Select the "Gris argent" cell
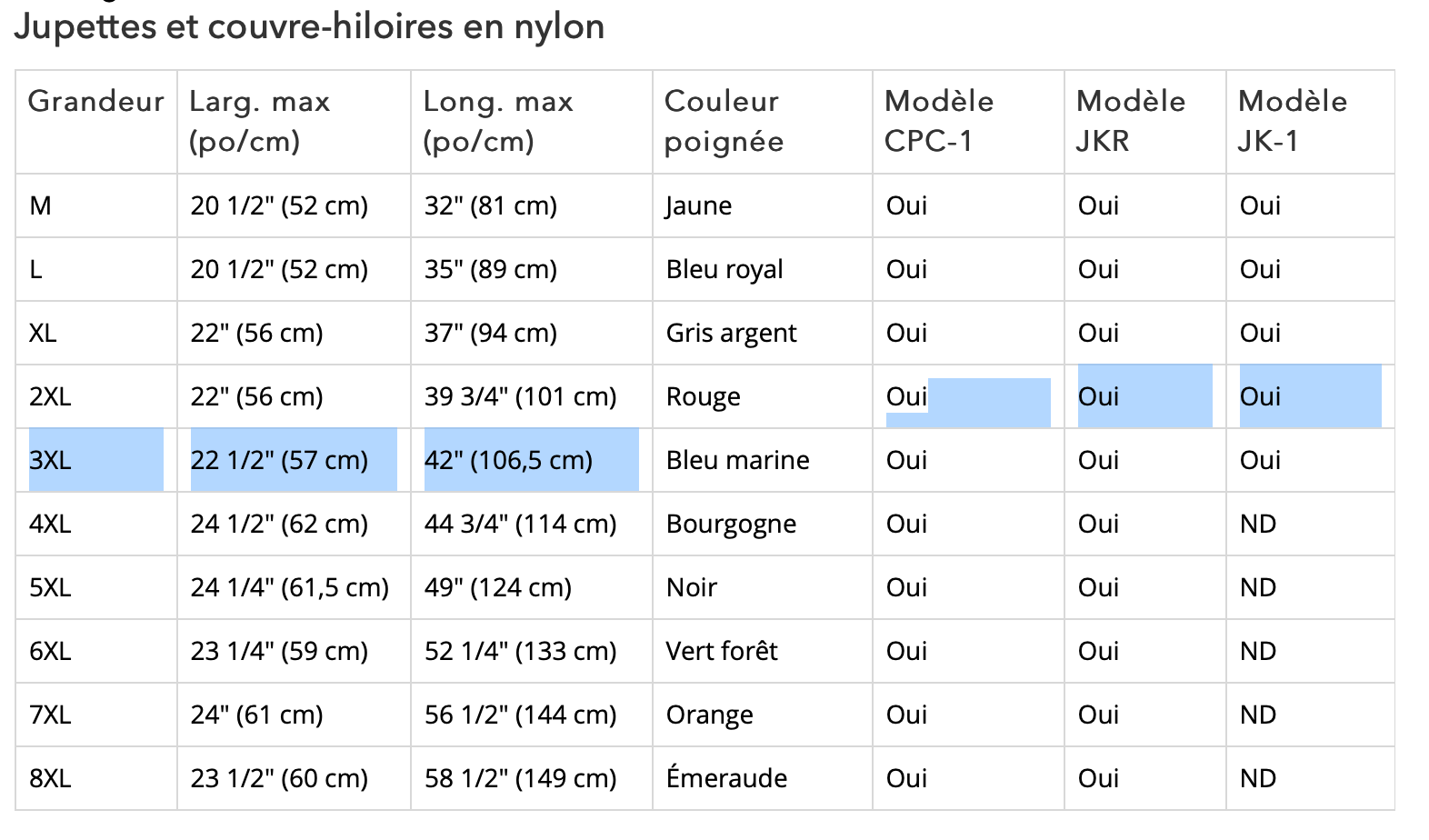Screen dimensions: 1429x840 coord(731,333)
